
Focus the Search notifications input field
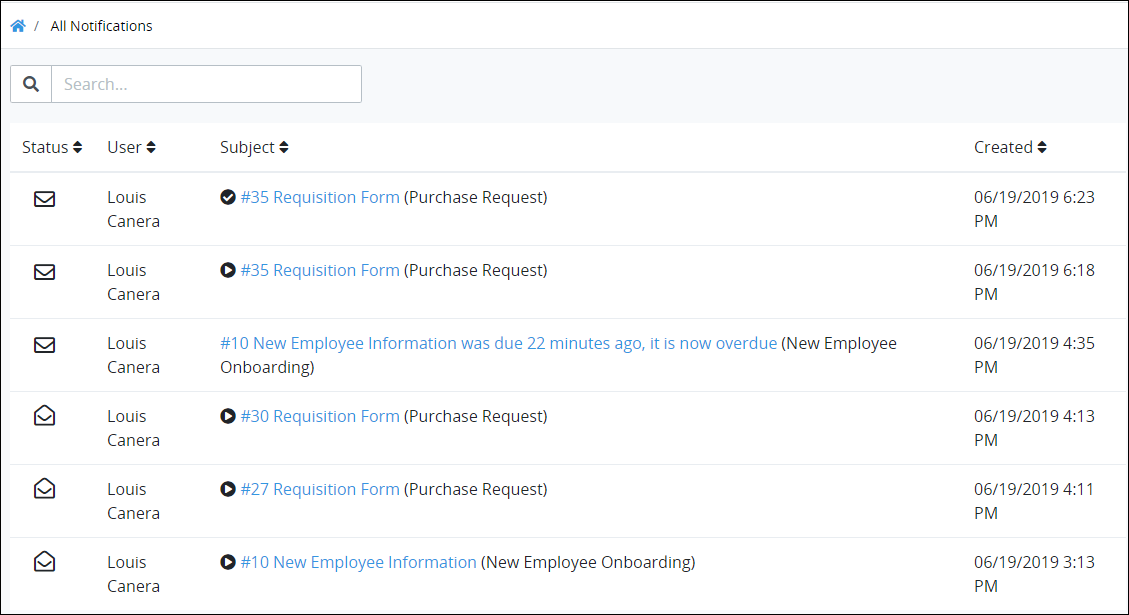(x=207, y=84)
